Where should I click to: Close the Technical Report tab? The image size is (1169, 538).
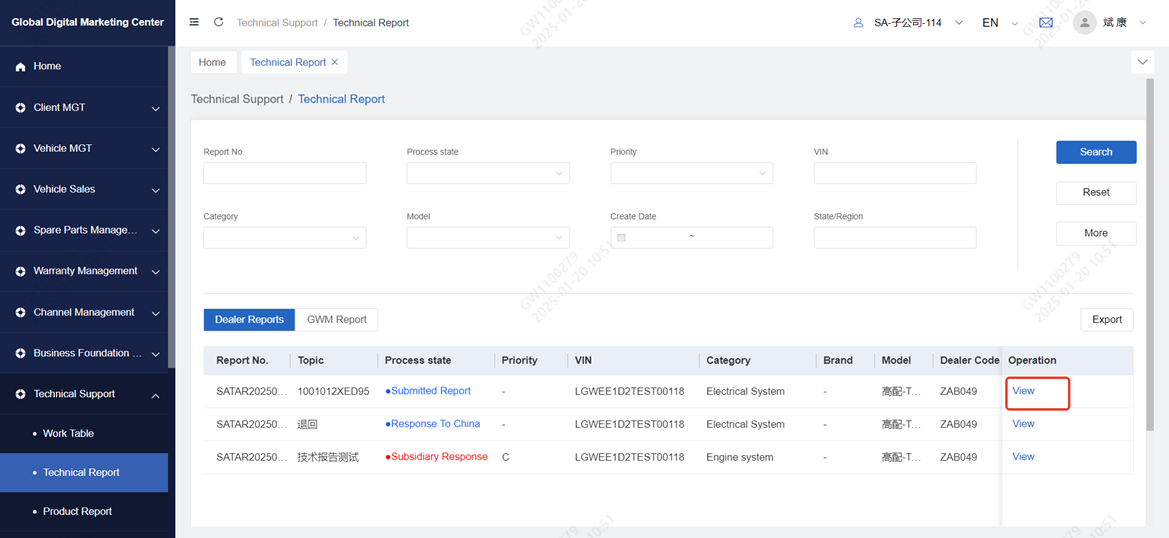[x=335, y=62]
